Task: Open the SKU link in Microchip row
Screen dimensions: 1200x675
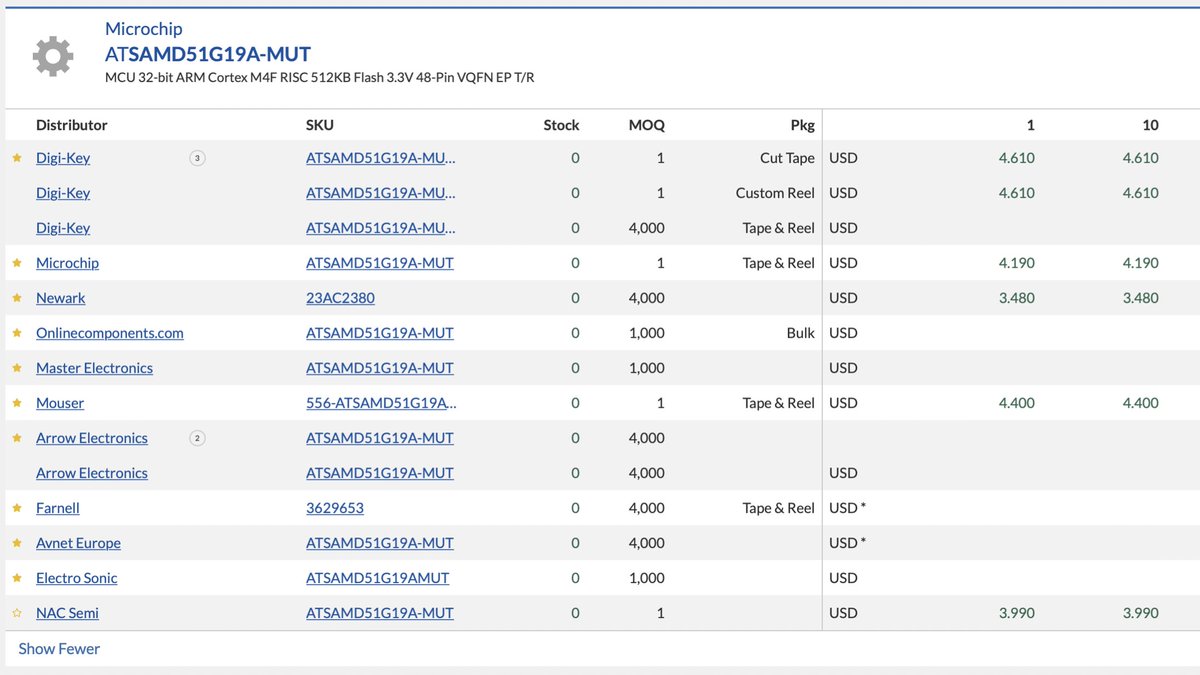Action: tap(380, 263)
